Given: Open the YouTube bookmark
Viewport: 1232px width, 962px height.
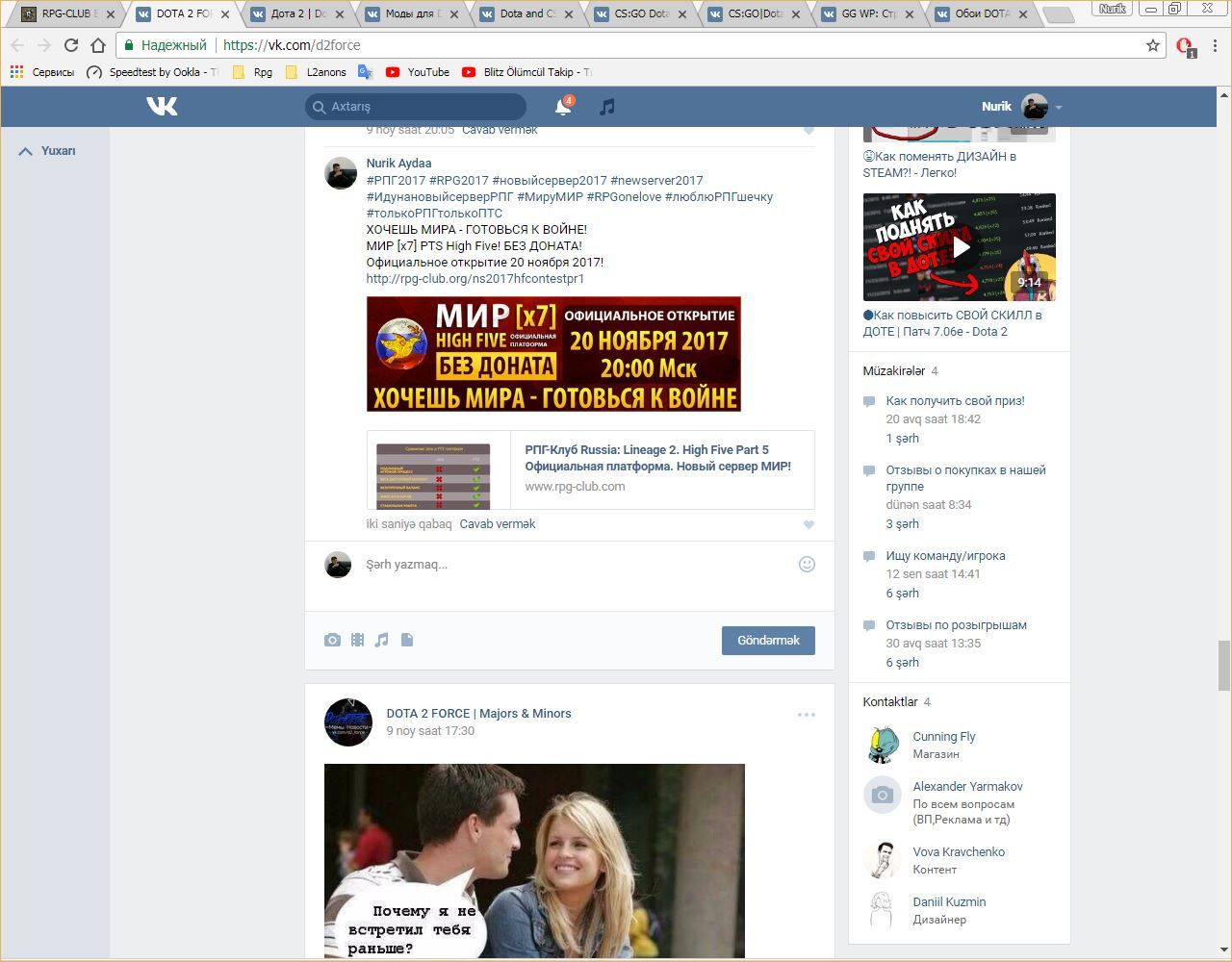Looking at the screenshot, I should coord(418,72).
